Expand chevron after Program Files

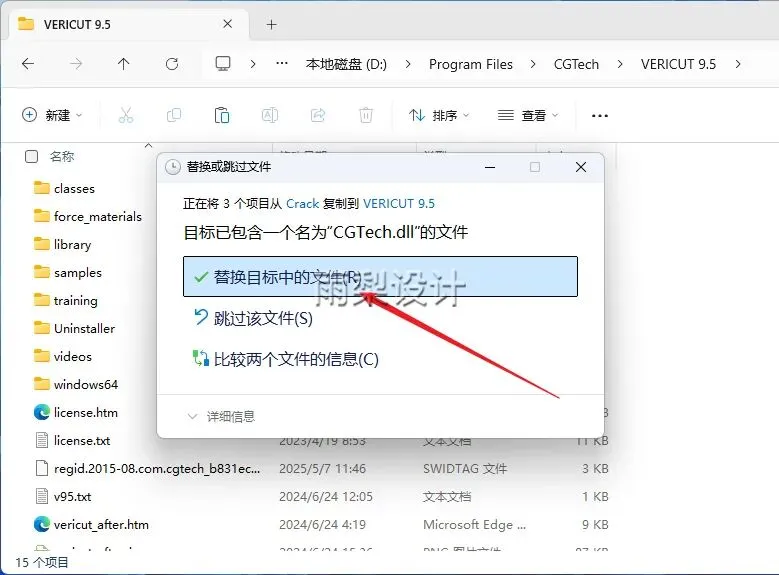(533, 64)
